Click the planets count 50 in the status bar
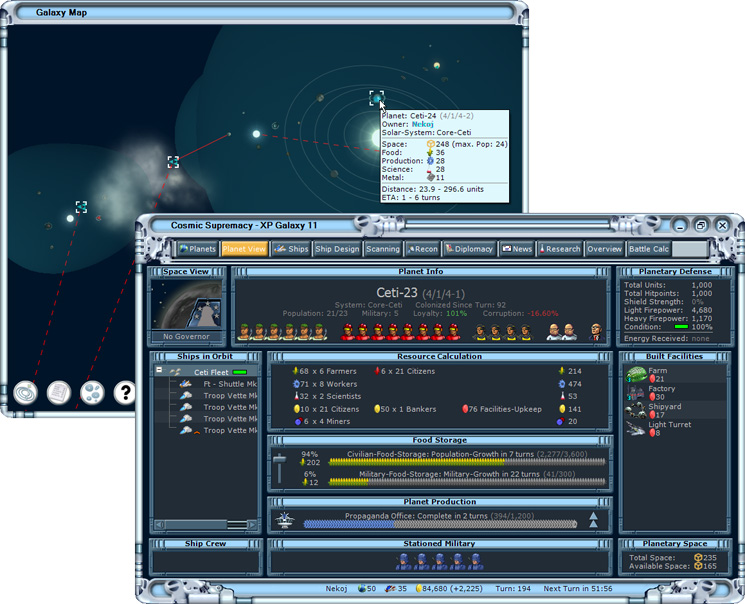This screenshot has width=745, height=604. click(367, 588)
